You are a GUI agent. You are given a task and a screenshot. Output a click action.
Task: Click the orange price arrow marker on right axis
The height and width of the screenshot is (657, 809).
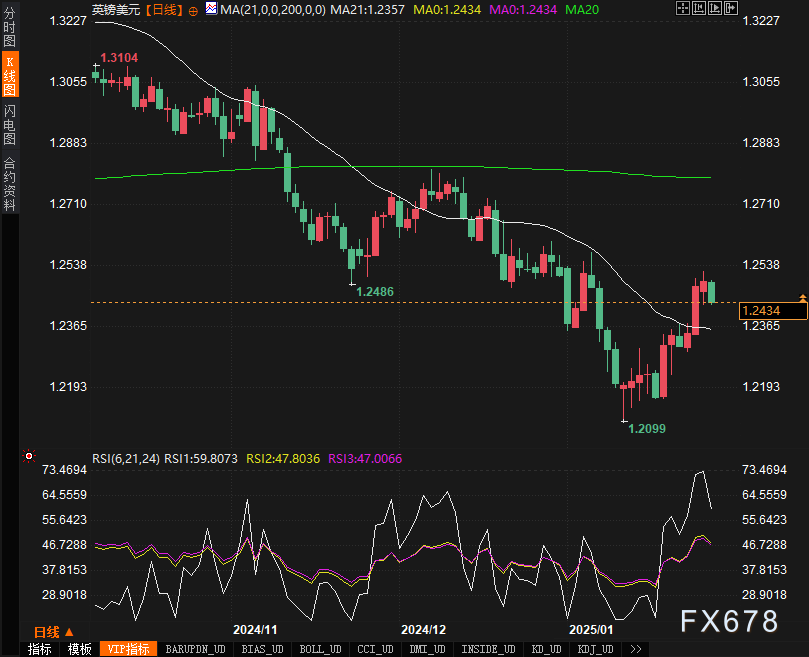pos(802,298)
